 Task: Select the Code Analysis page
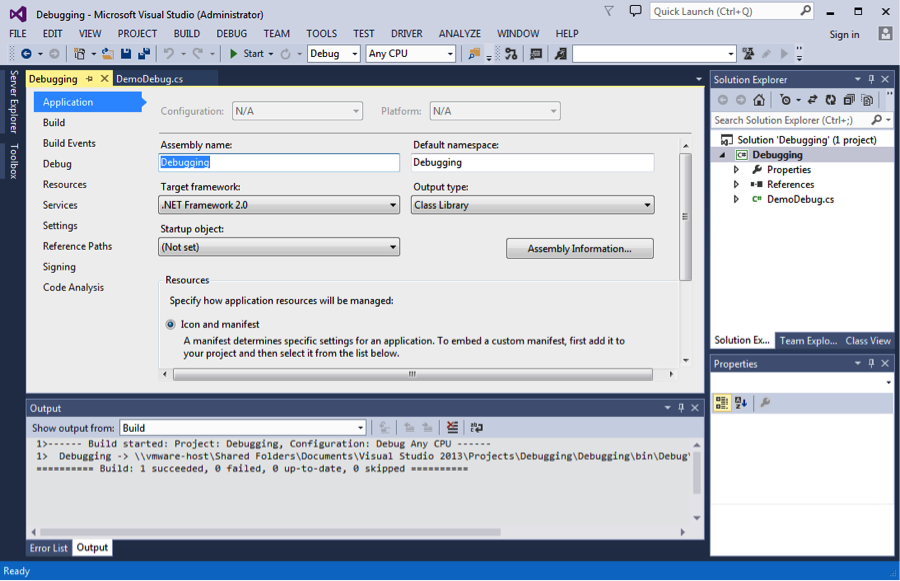click(73, 287)
